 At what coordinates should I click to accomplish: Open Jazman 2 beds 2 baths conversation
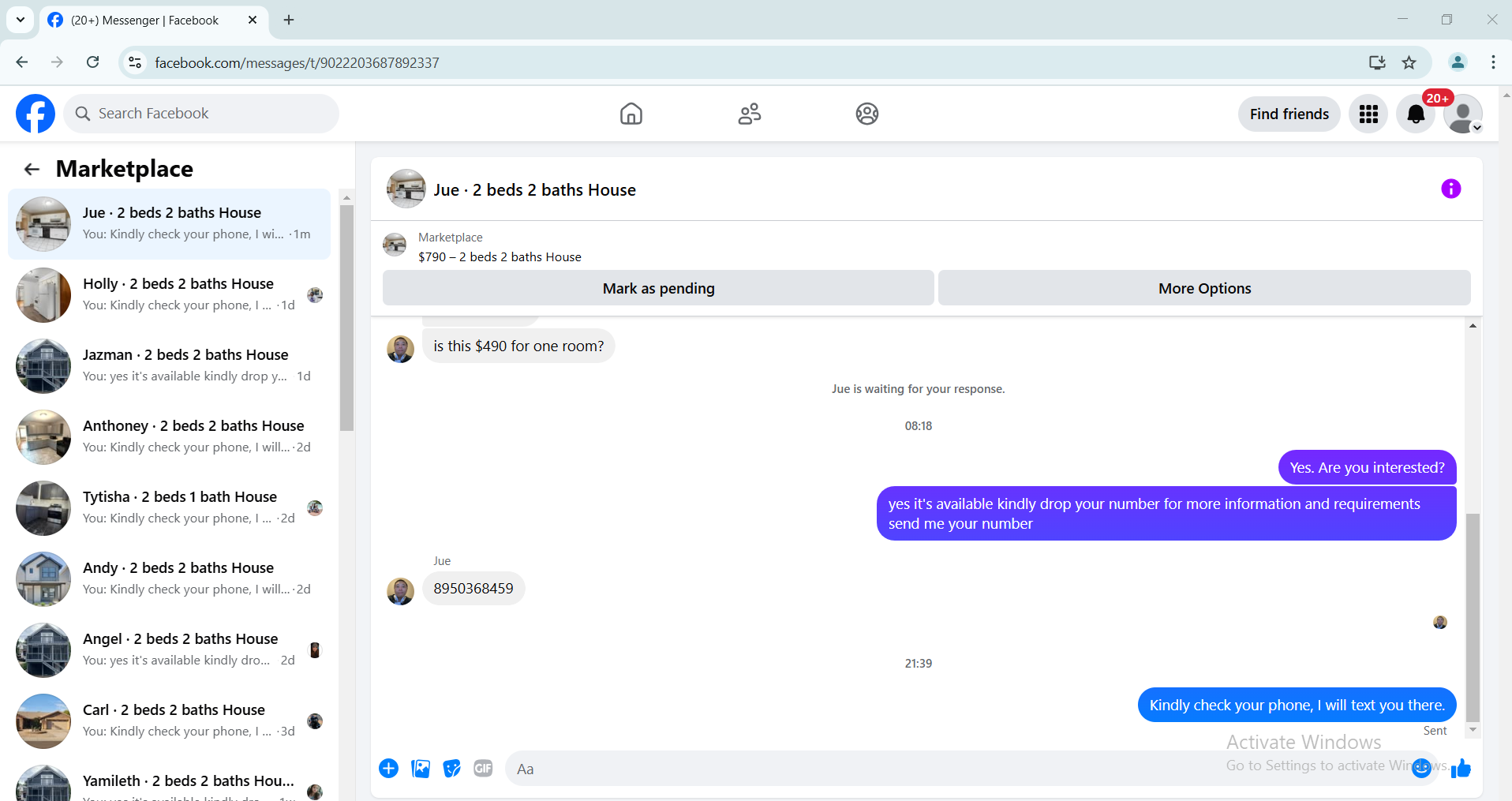[x=169, y=366]
